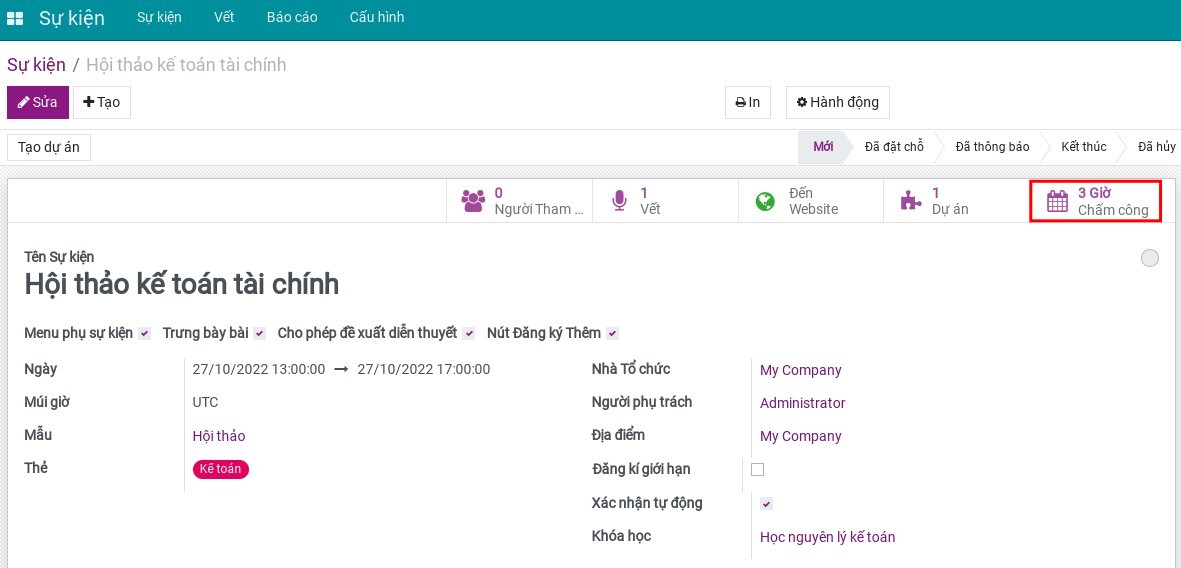Expand the Cấu hình menu
Screen dimensions: 1181x568
click(377, 17)
